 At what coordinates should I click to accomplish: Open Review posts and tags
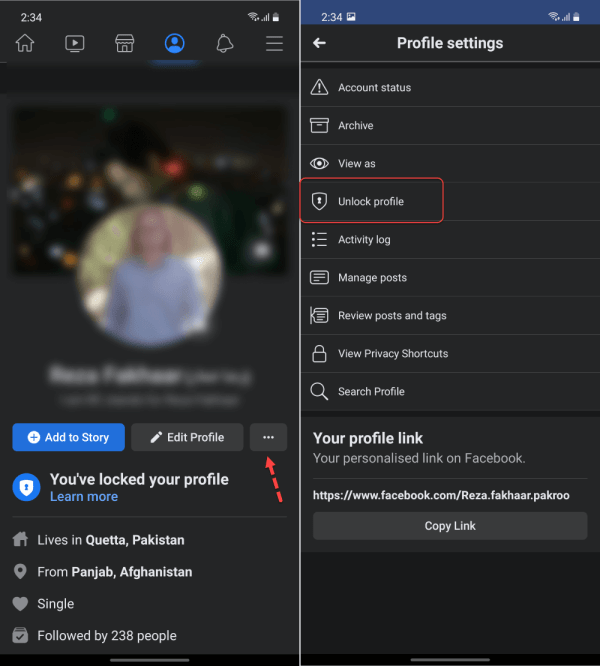(450, 316)
